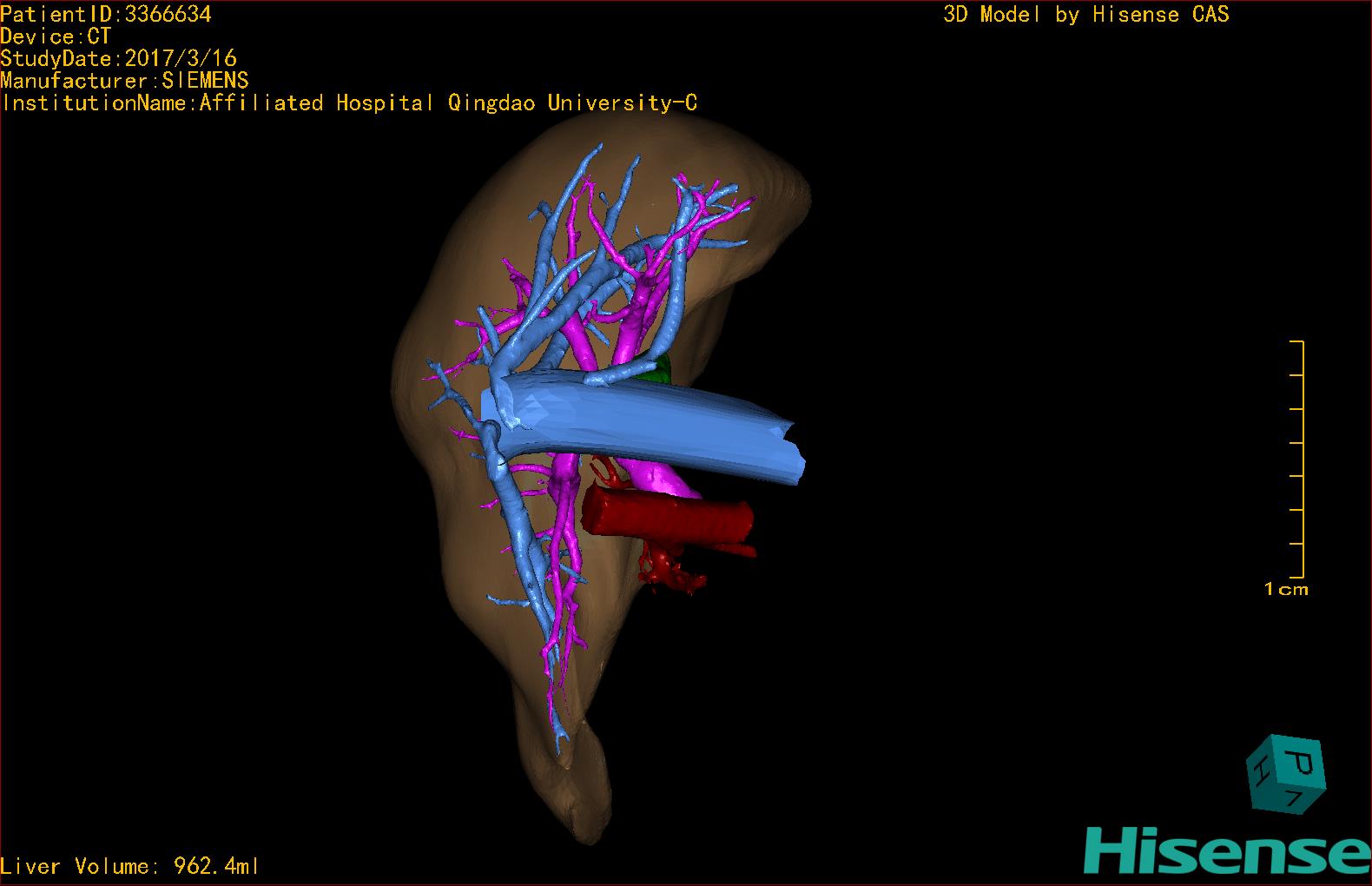Select the Liver Volume: 962.4ml readout
Screen dimensions: 1372x886
129,866
